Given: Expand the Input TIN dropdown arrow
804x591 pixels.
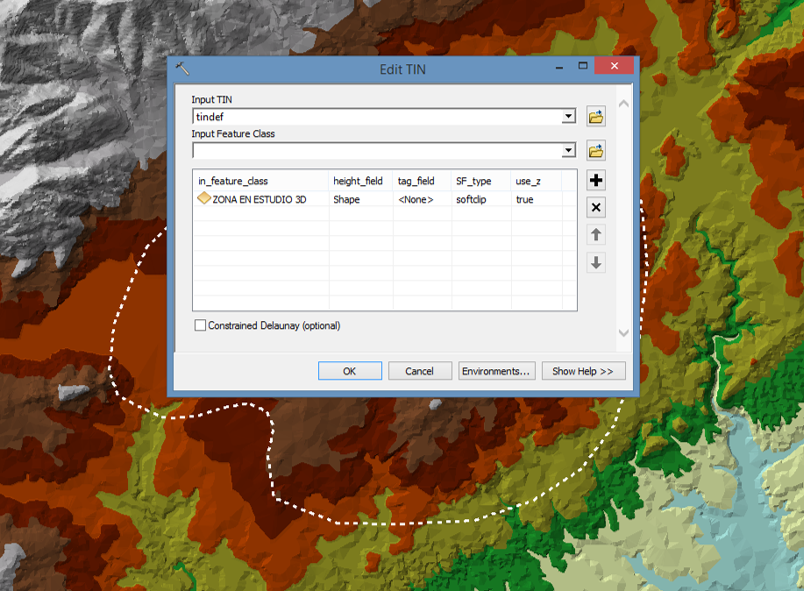Looking at the screenshot, I should tap(568, 117).
